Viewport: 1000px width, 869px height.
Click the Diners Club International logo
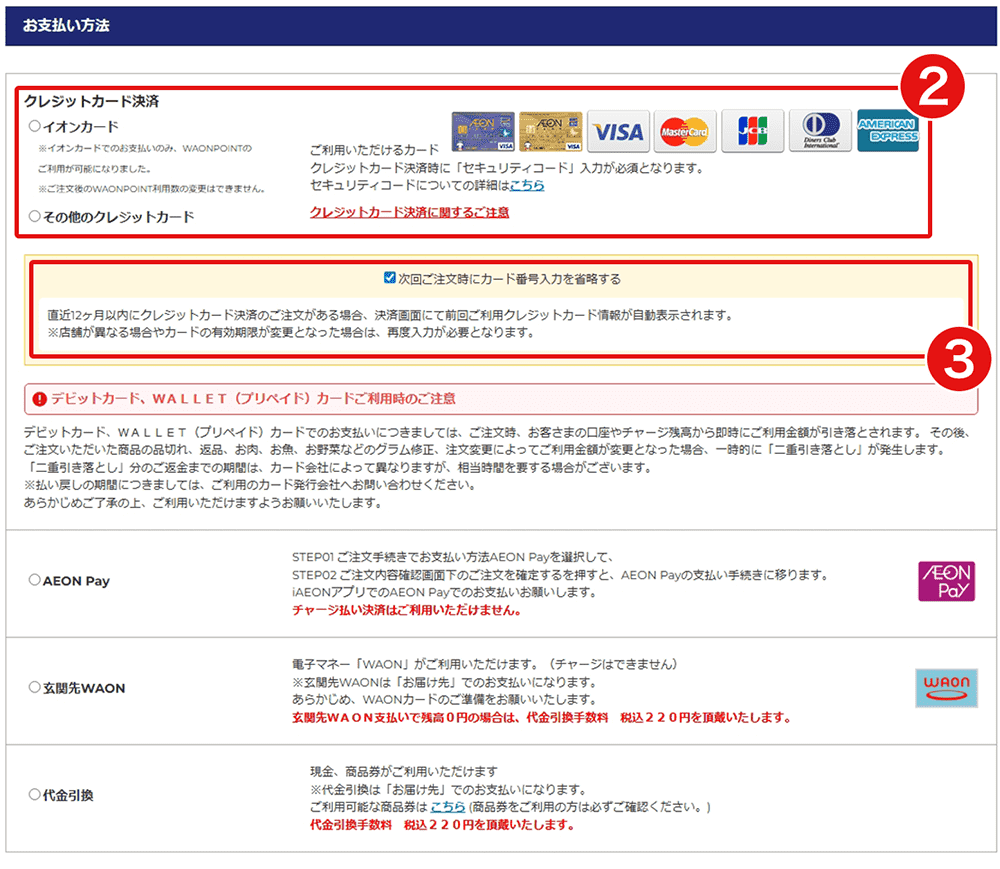820,131
